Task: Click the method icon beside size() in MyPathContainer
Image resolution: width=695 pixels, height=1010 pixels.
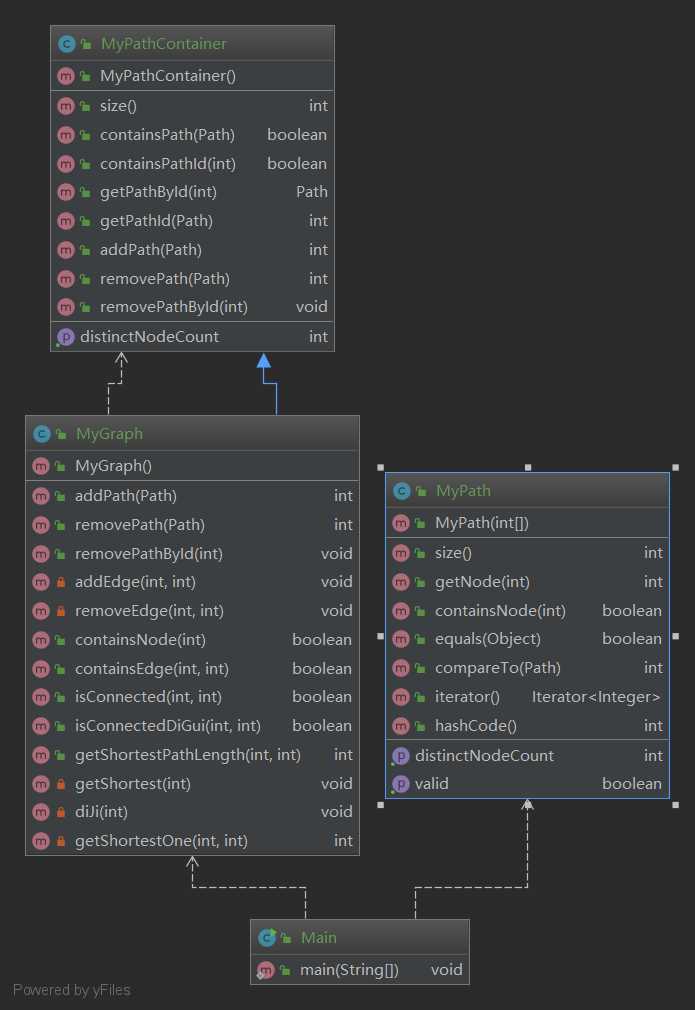Action: tap(66, 106)
